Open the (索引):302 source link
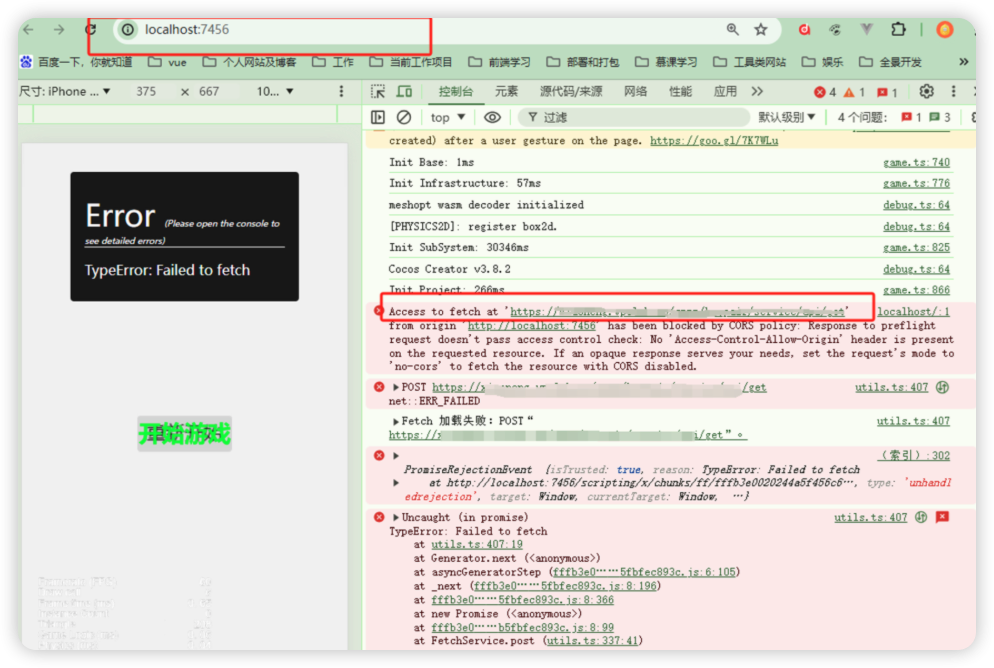This screenshot has width=994, height=668. [x=914, y=455]
